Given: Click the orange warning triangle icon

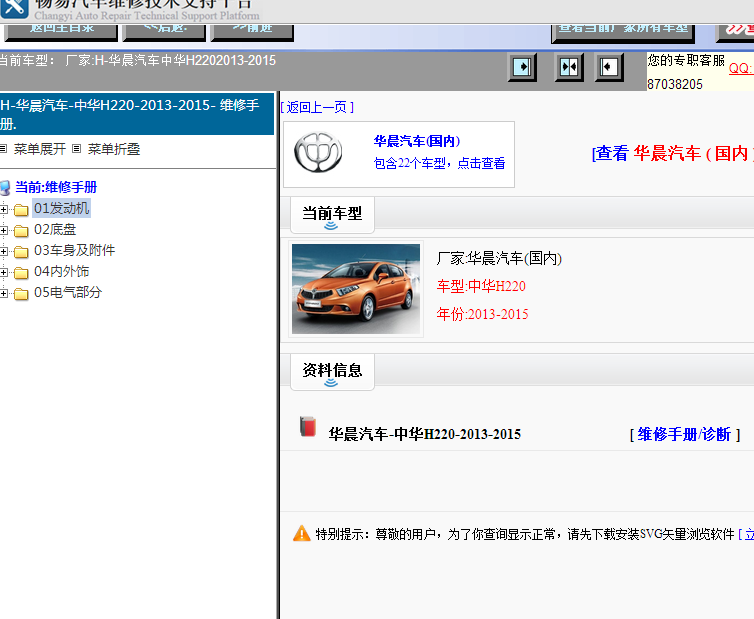Looking at the screenshot, I should click(302, 533).
